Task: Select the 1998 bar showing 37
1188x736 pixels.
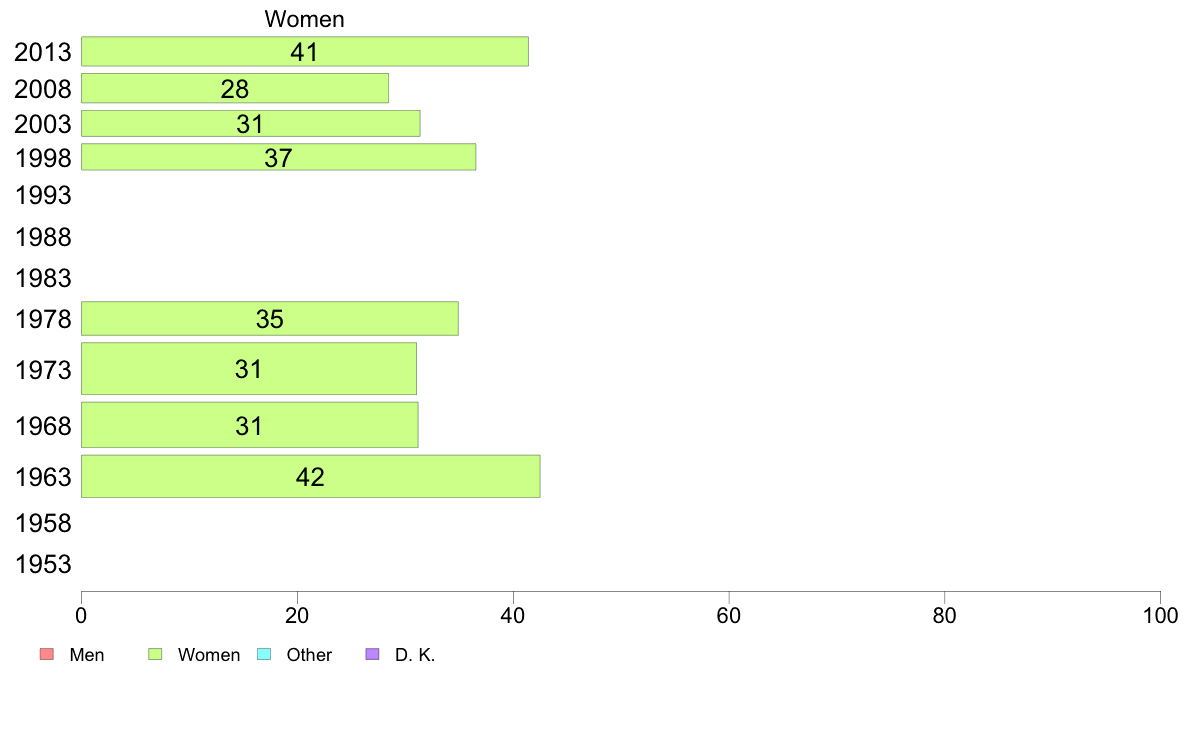Action: point(278,157)
